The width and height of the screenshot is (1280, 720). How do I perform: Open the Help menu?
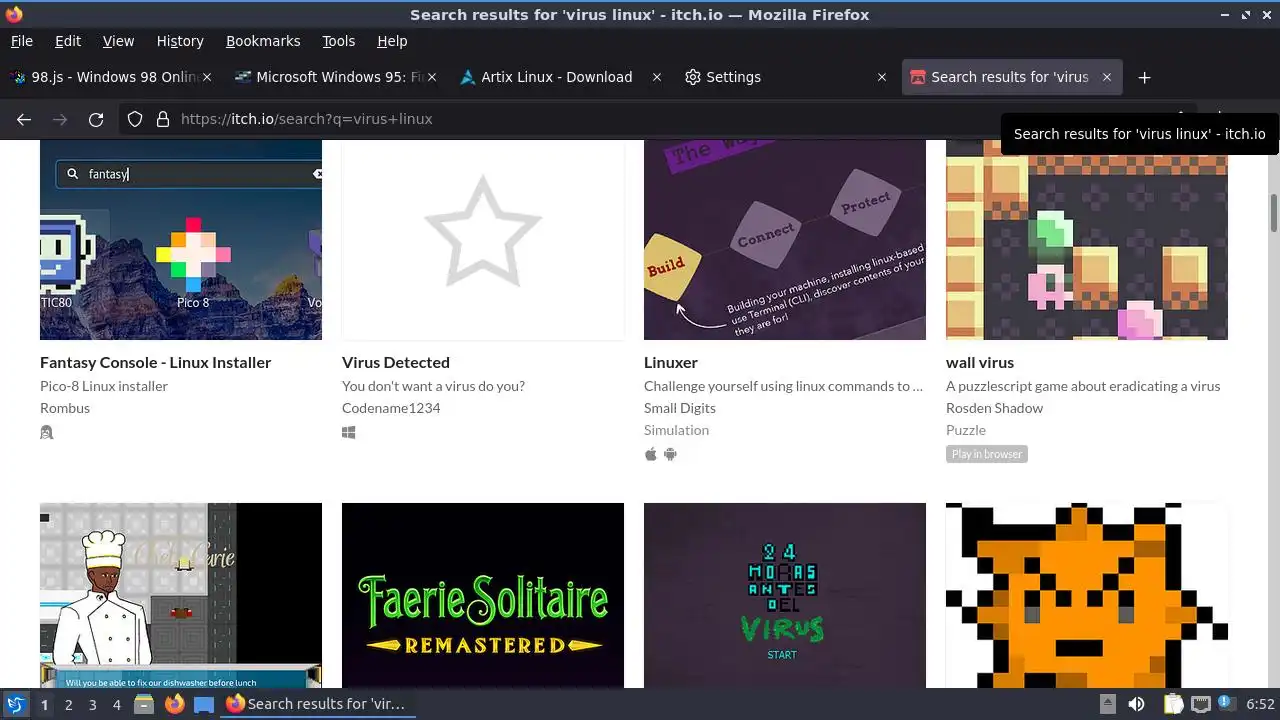392,41
